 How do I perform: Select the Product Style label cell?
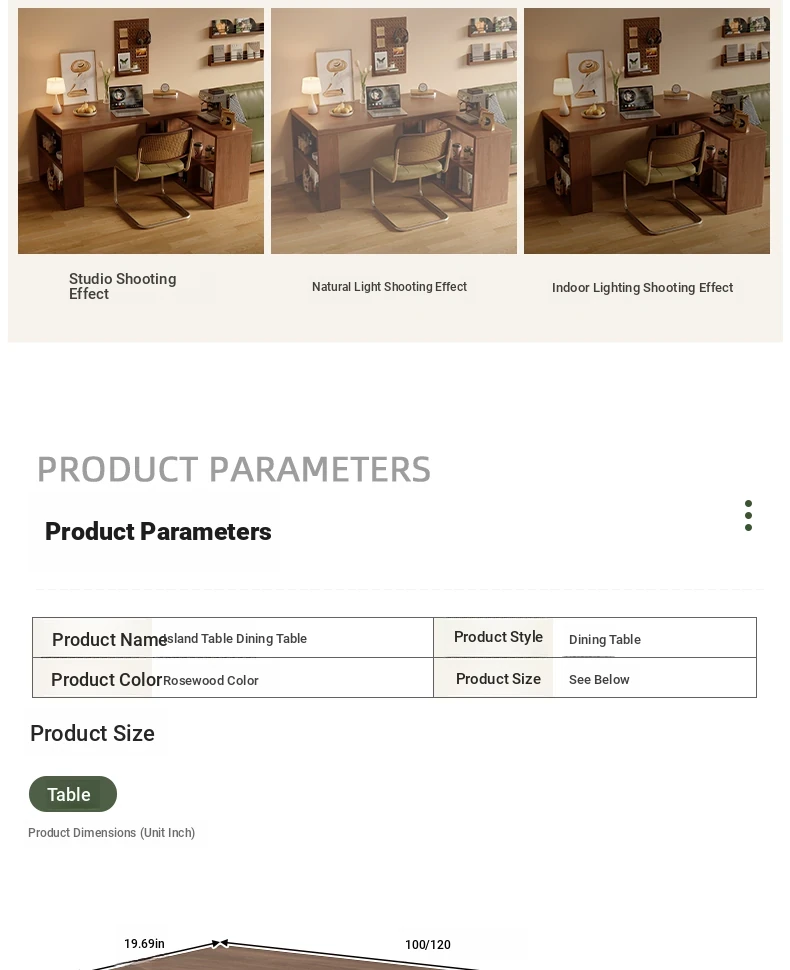click(498, 637)
